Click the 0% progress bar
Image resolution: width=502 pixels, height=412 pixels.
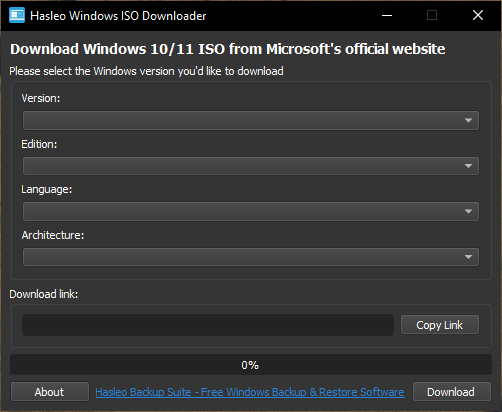point(251,365)
